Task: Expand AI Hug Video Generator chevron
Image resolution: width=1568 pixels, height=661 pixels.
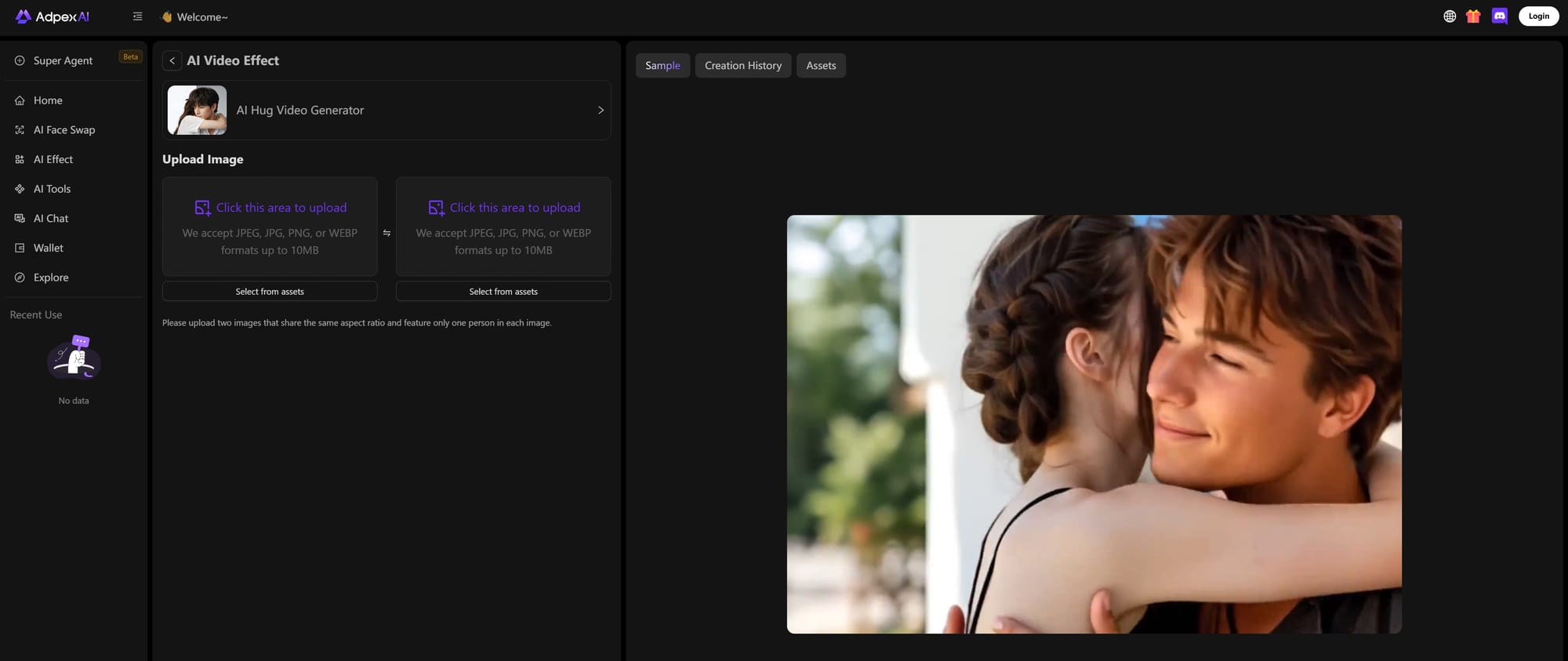Action: pos(601,111)
